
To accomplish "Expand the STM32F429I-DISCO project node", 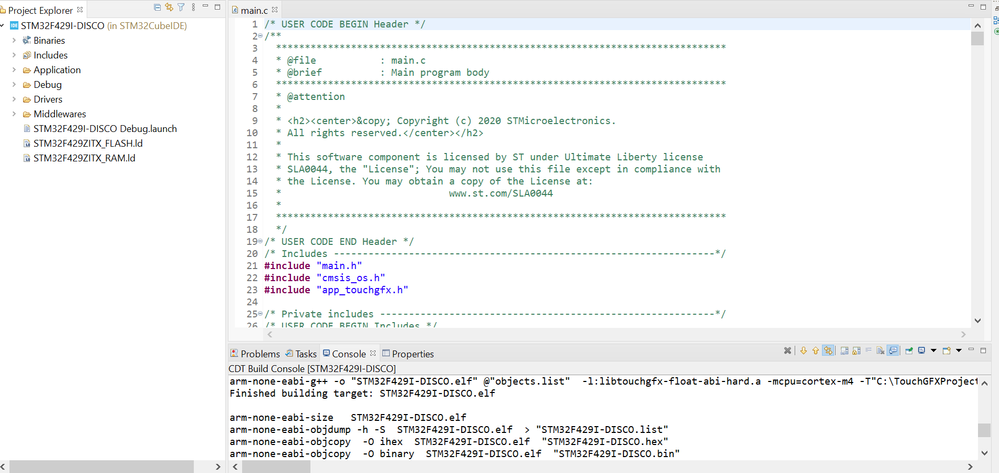I will [4, 25].
